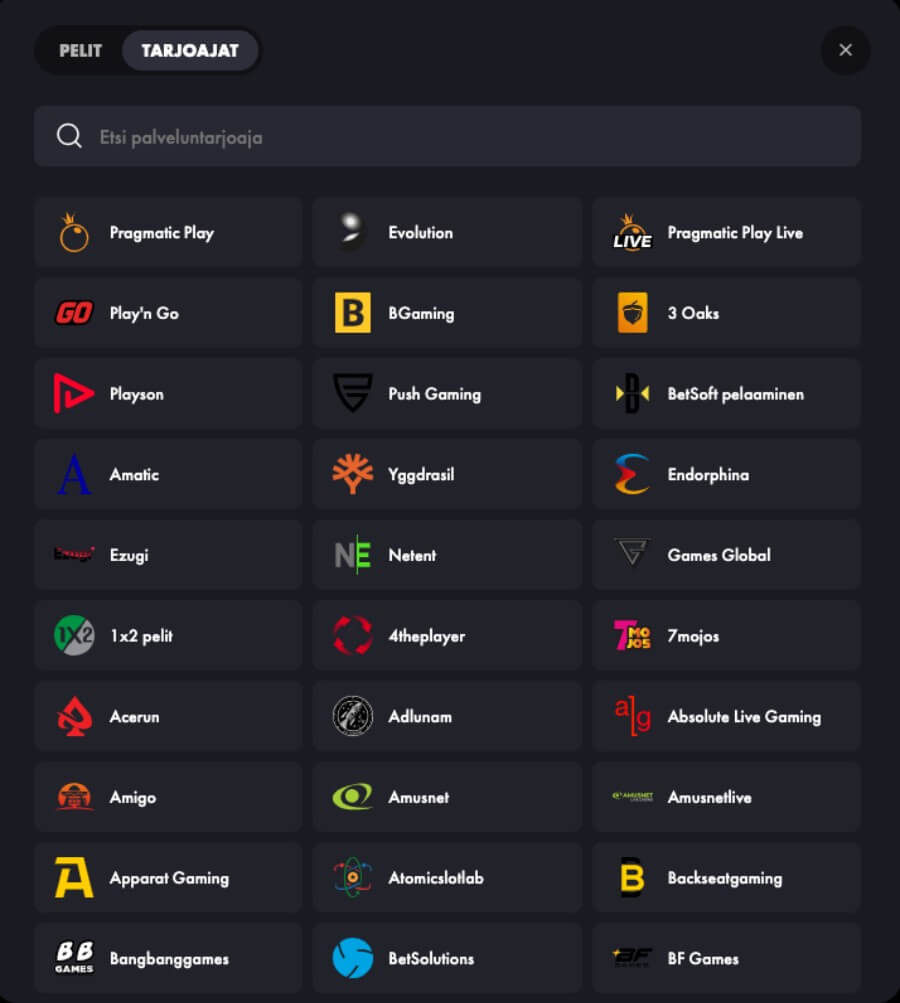Click the red Play'n Go GO logo

coord(74,313)
